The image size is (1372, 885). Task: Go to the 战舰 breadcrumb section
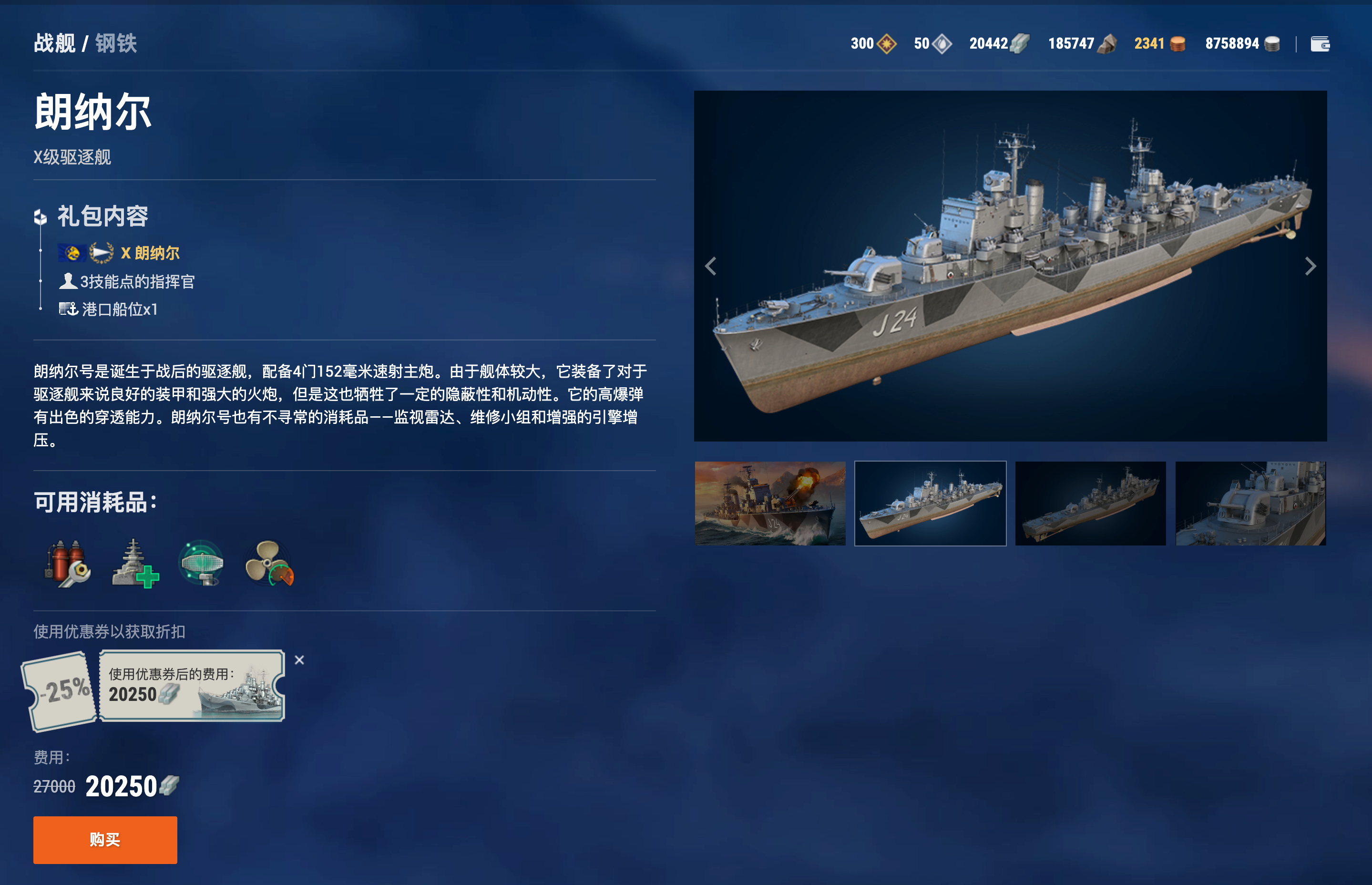(54, 43)
